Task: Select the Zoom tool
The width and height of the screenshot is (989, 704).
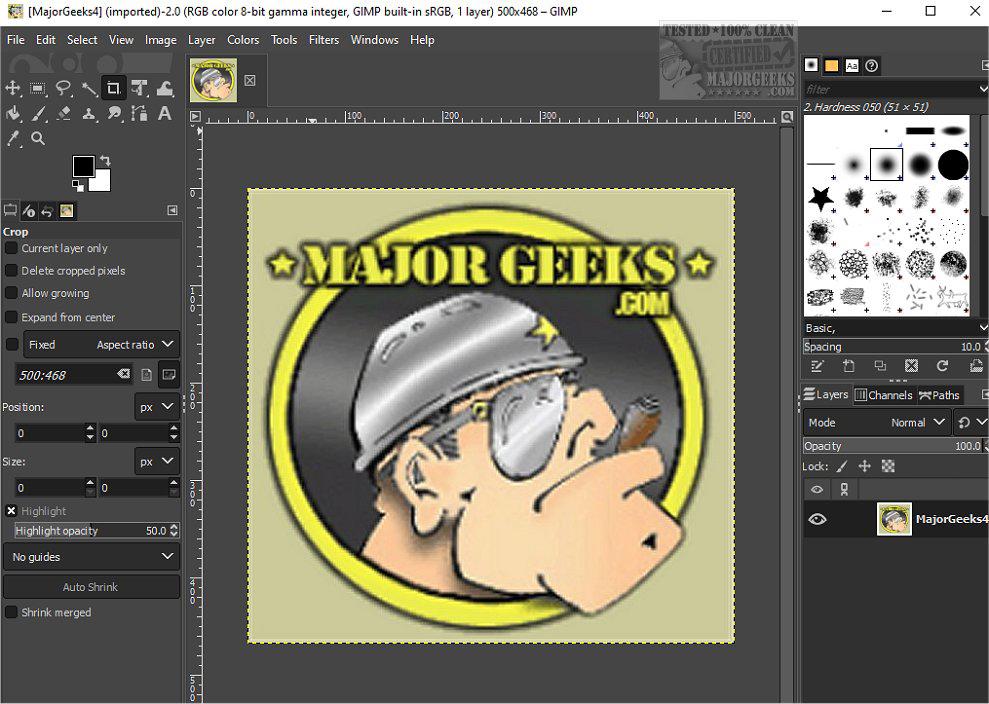Action: tap(39, 138)
